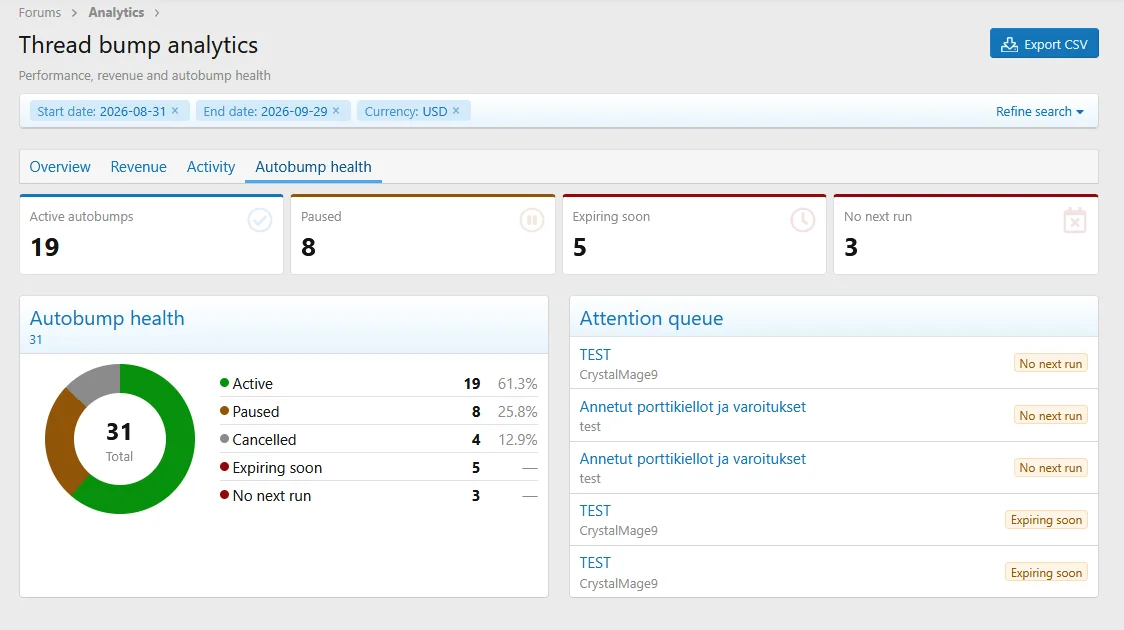The image size is (1124, 630).
Task: Click the Paused pause icon
Action: point(532,220)
